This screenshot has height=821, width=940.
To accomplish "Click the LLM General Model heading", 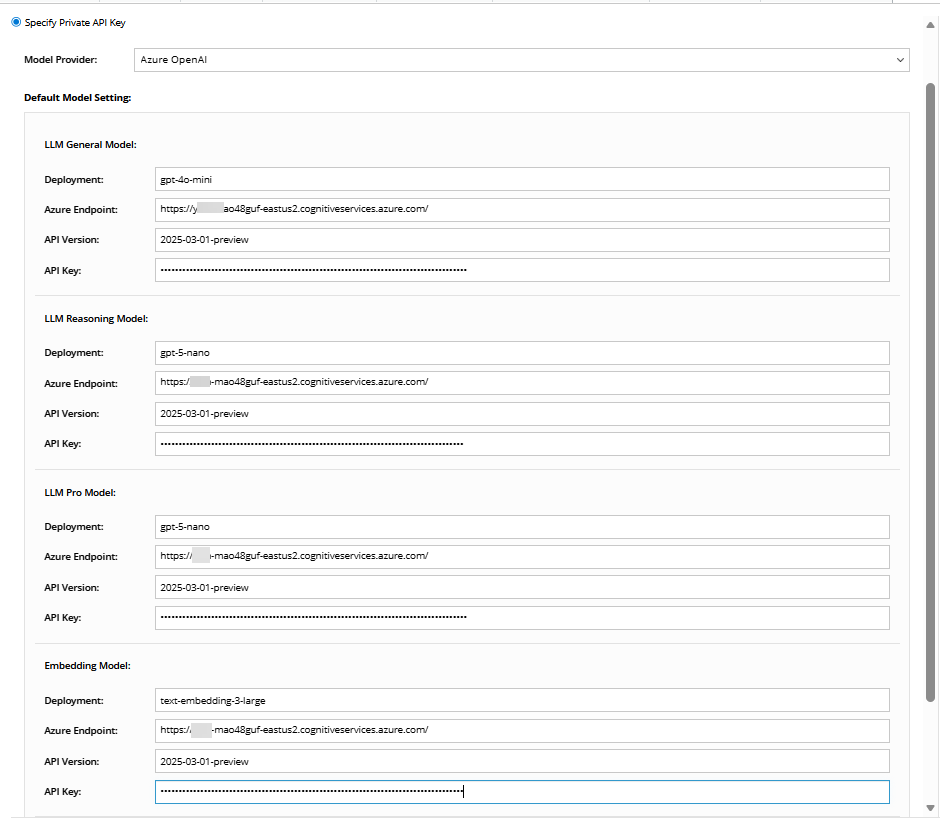I will point(91,145).
